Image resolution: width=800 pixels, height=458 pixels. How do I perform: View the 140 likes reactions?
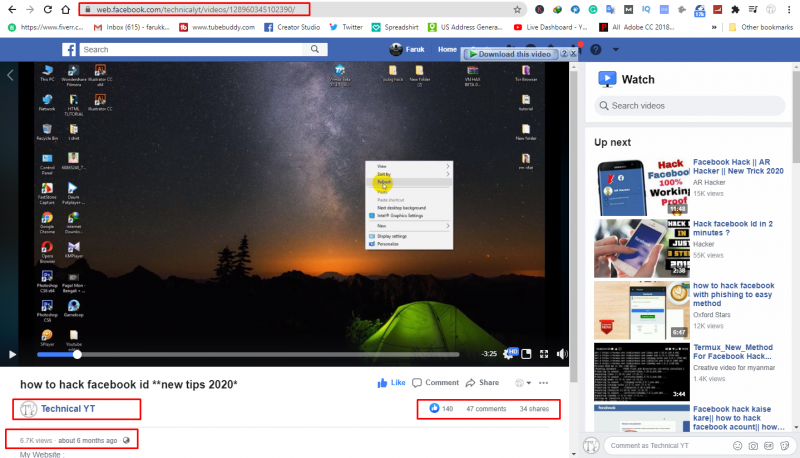pyautogui.click(x=442, y=409)
